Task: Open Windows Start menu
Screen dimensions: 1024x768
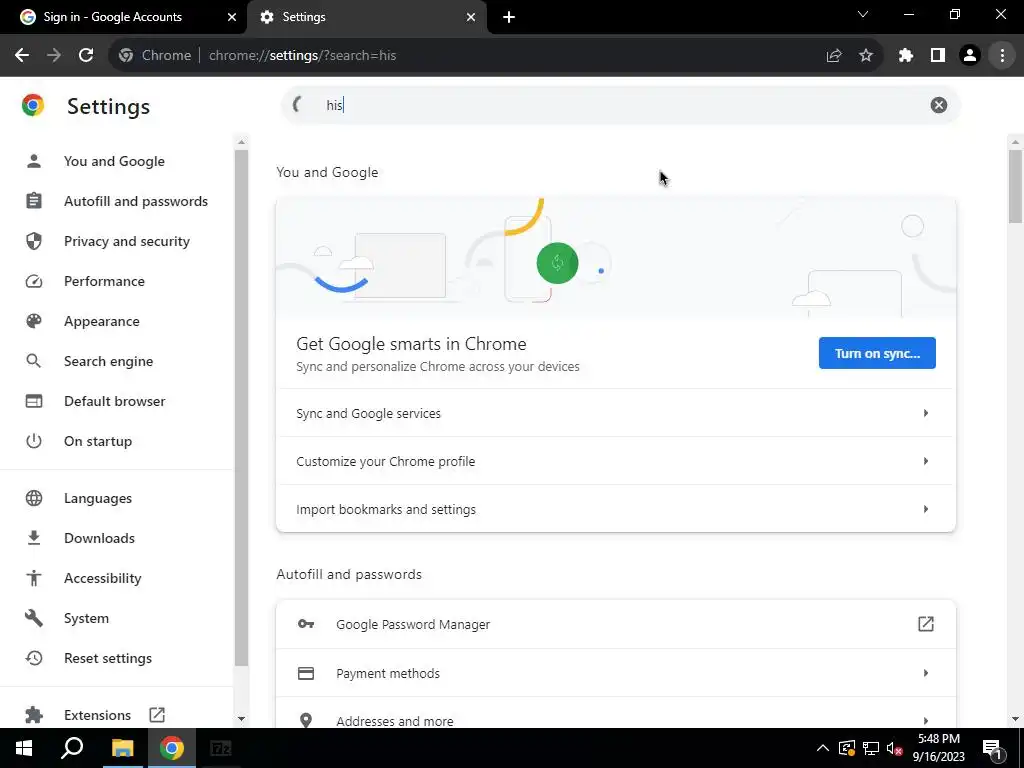Action: coord(24,748)
